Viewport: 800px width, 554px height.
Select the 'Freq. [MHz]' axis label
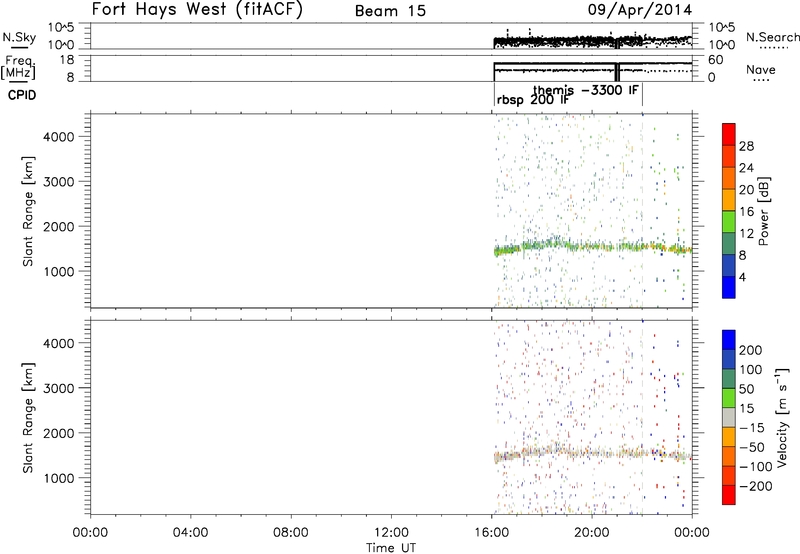click(x=19, y=67)
